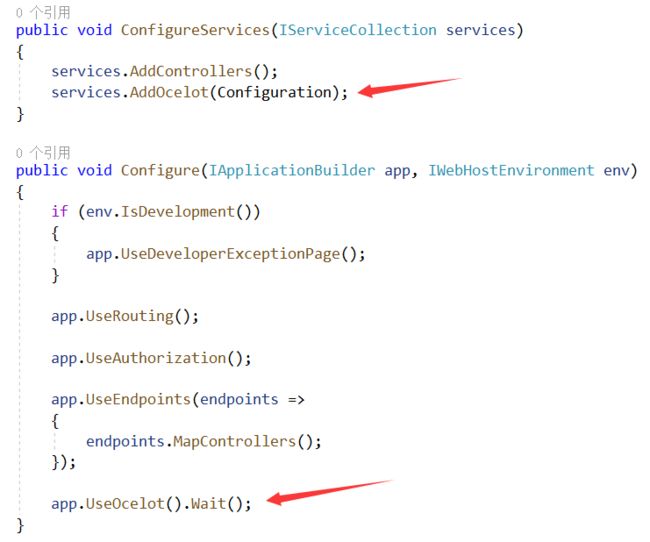Screen dimensions: 650x542
Task: Click the UseDeveloperExceptionPage call
Action: (230, 254)
